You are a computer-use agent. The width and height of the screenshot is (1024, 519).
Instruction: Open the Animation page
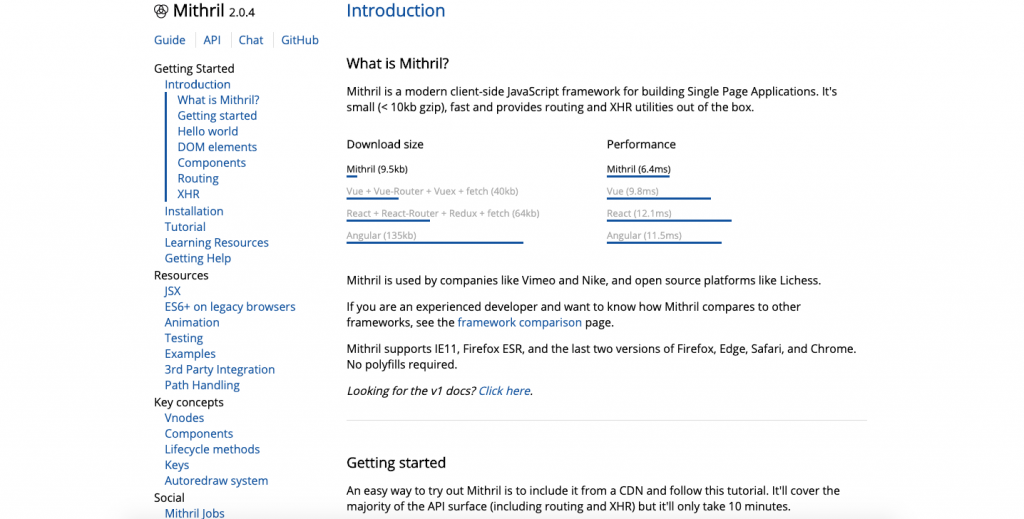pos(192,322)
